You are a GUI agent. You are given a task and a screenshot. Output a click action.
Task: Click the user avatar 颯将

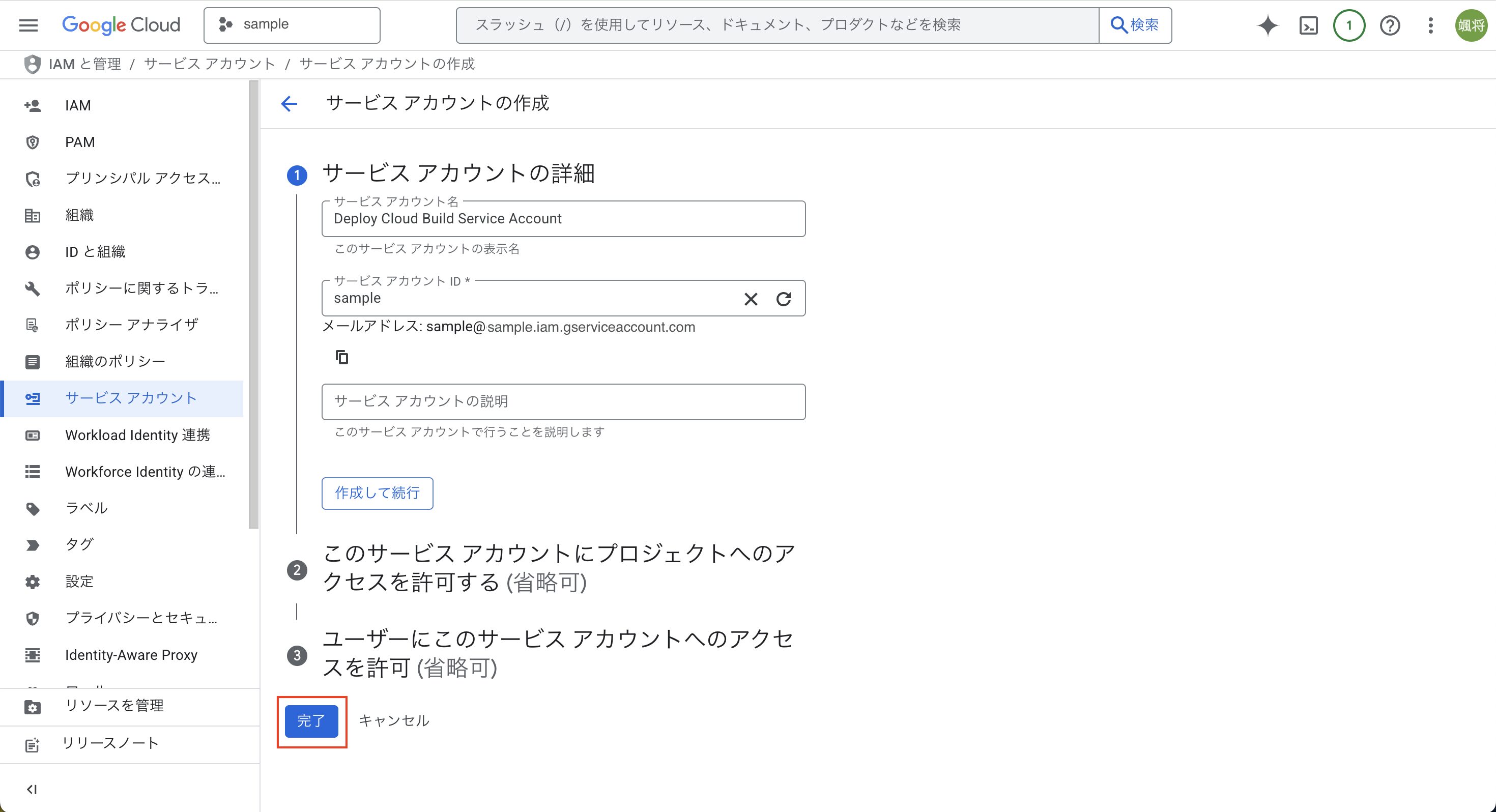(1471, 25)
